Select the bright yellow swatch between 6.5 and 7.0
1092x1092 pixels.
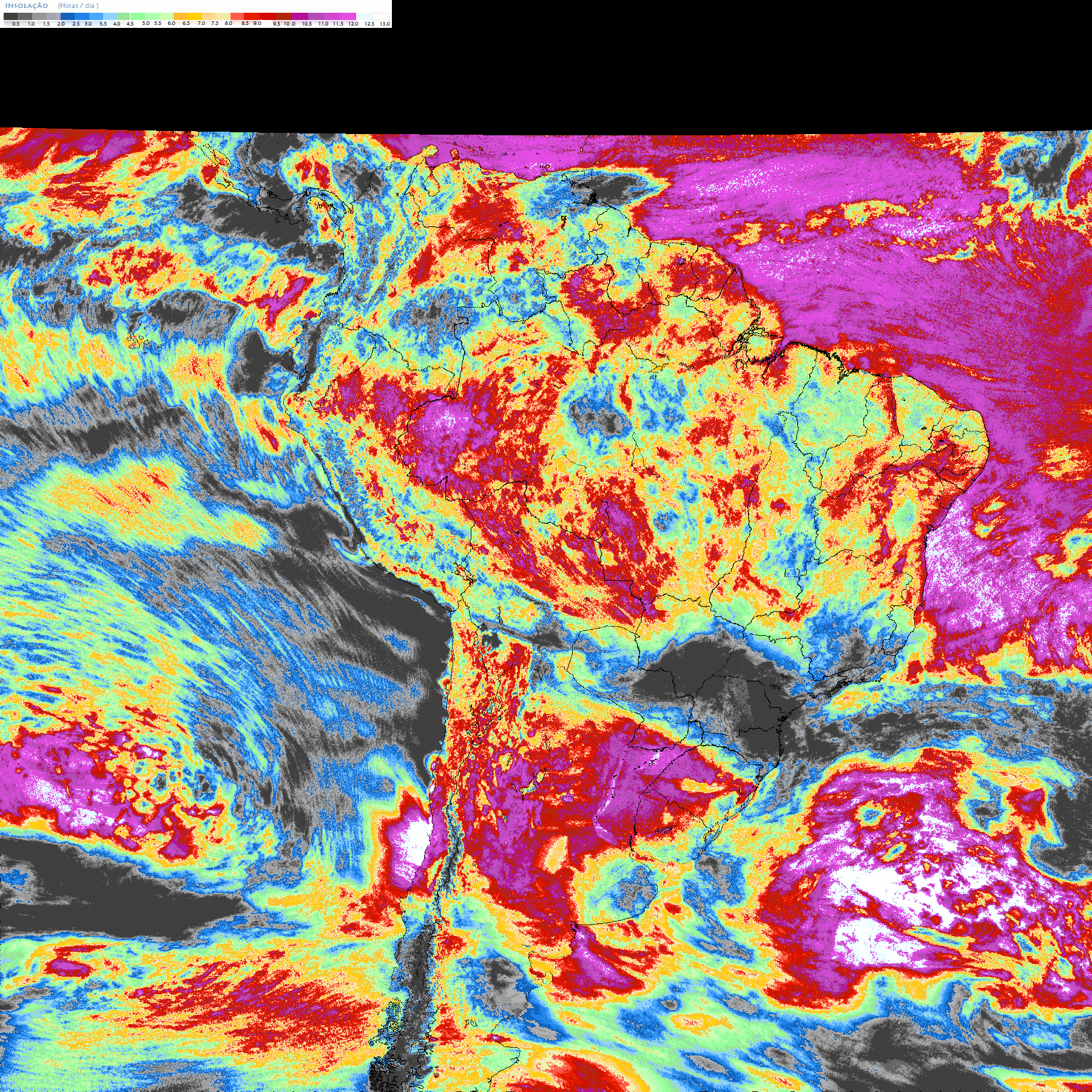click(195, 16)
